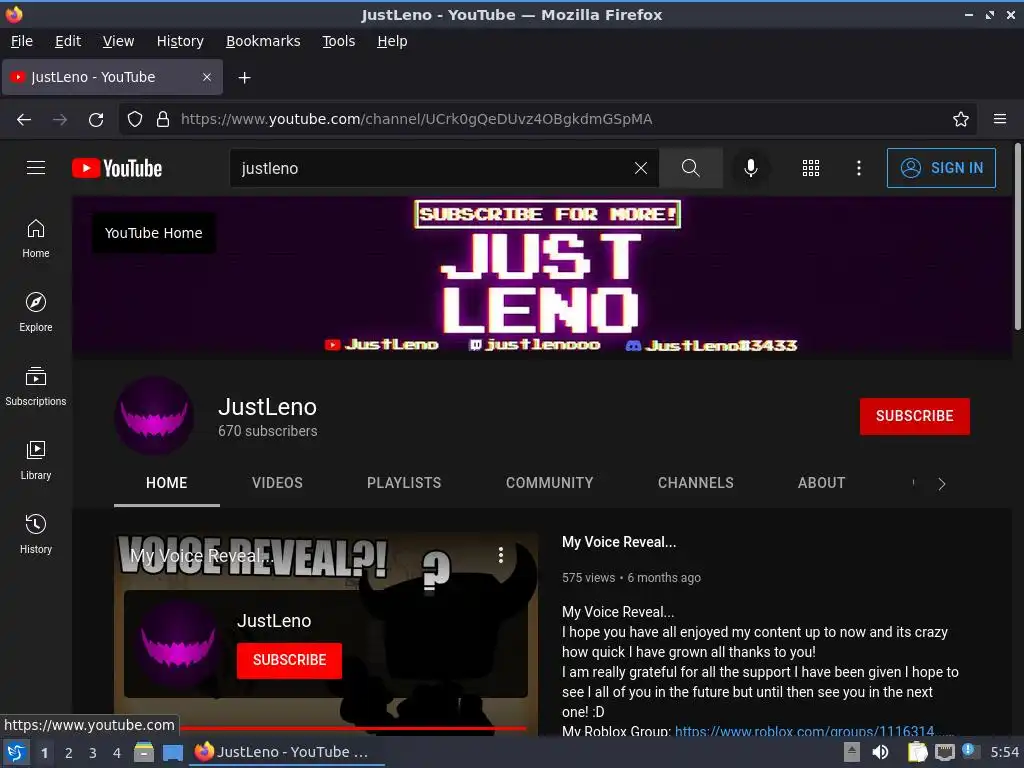Open the View menu
The image size is (1024, 768).
pyautogui.click(x=118, y=41)
